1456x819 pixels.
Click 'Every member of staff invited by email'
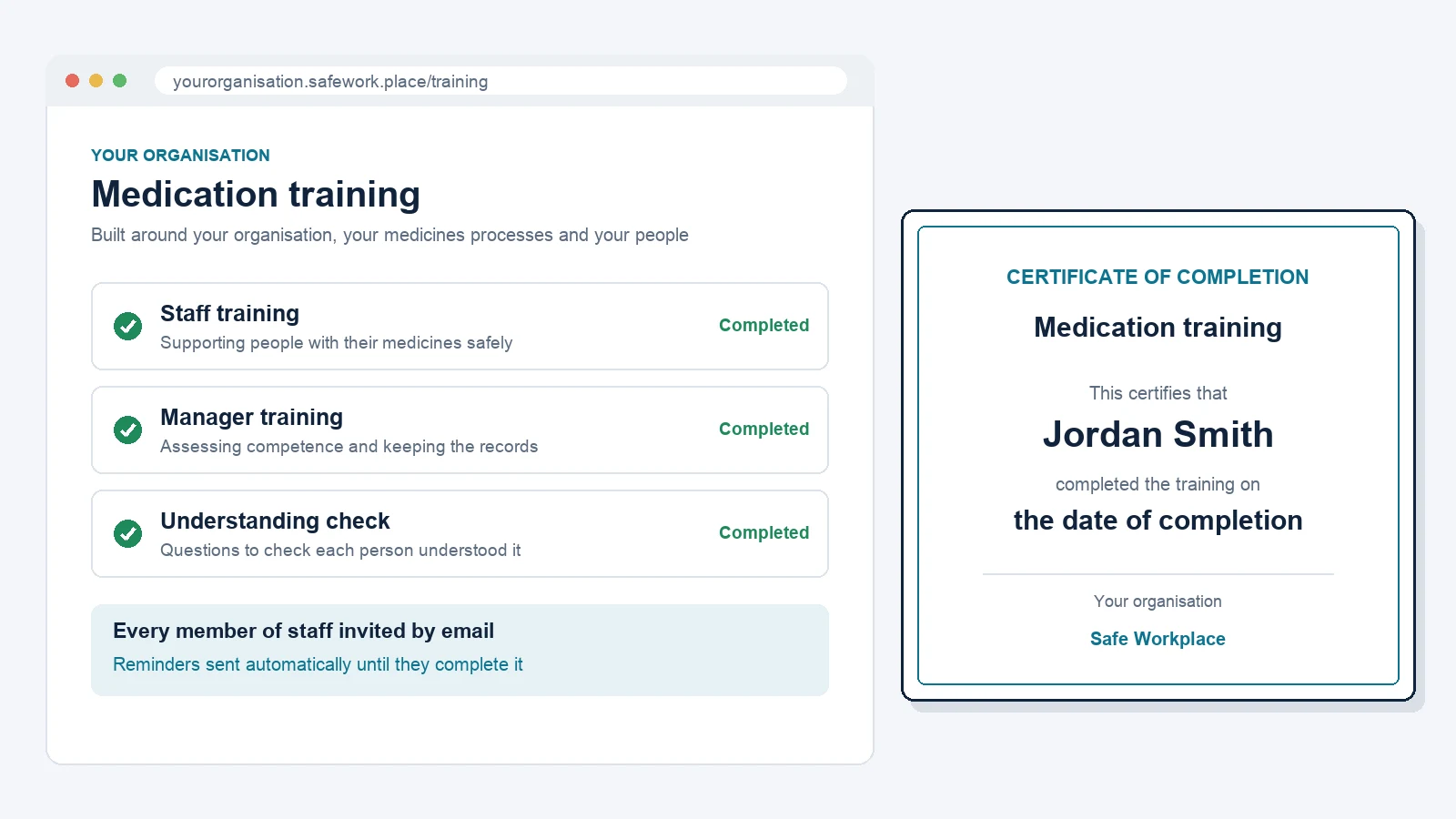(x=303, y=631)
